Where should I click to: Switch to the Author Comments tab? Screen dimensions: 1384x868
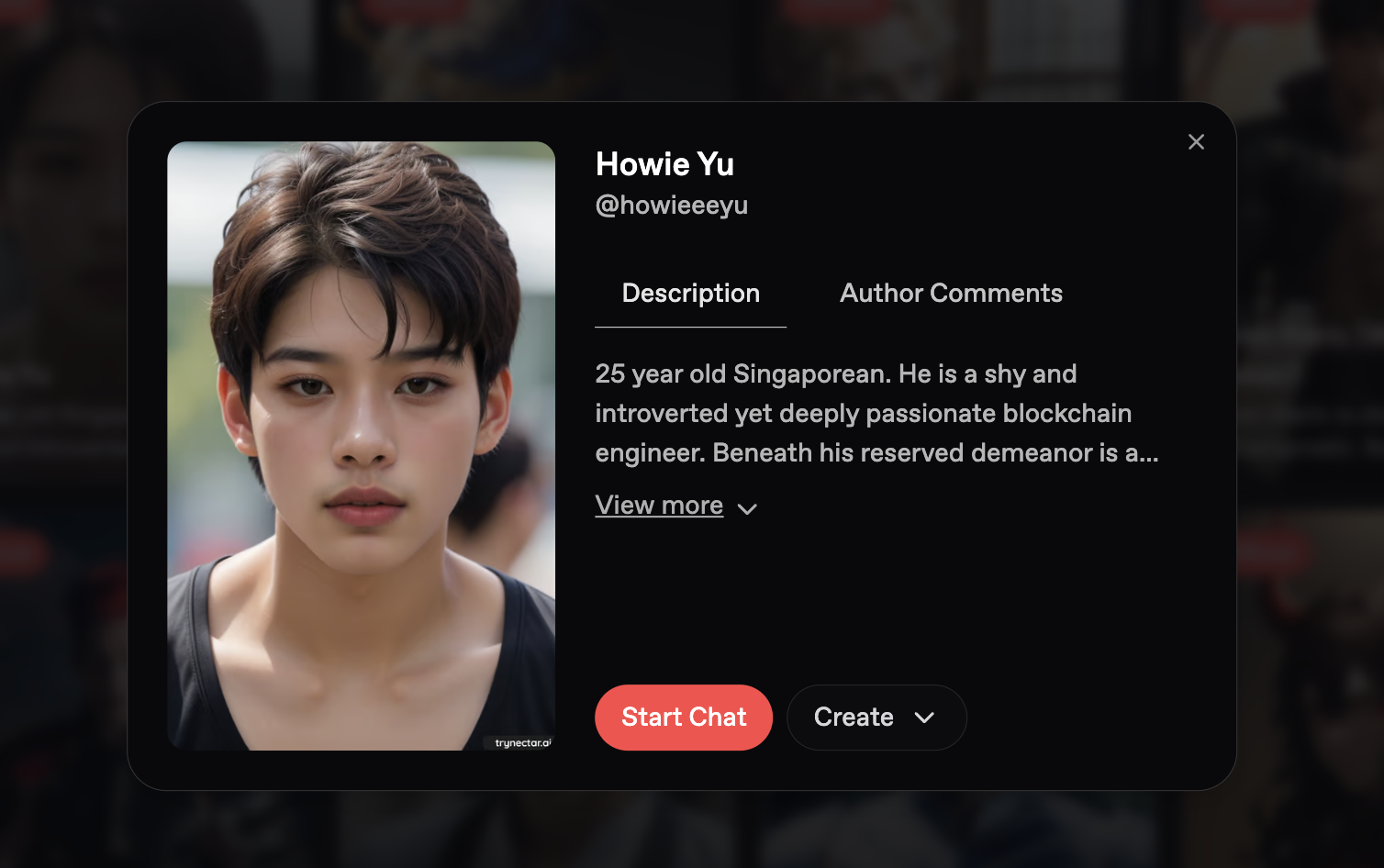(951, 293)
